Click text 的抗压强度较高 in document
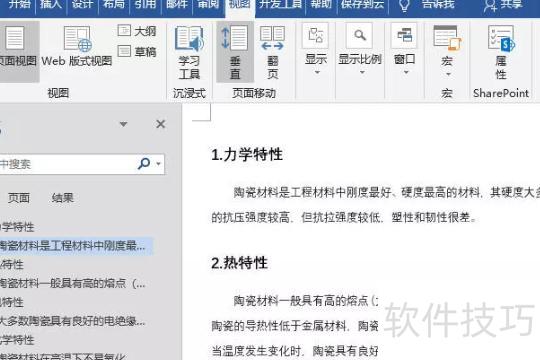 [250, 217]
